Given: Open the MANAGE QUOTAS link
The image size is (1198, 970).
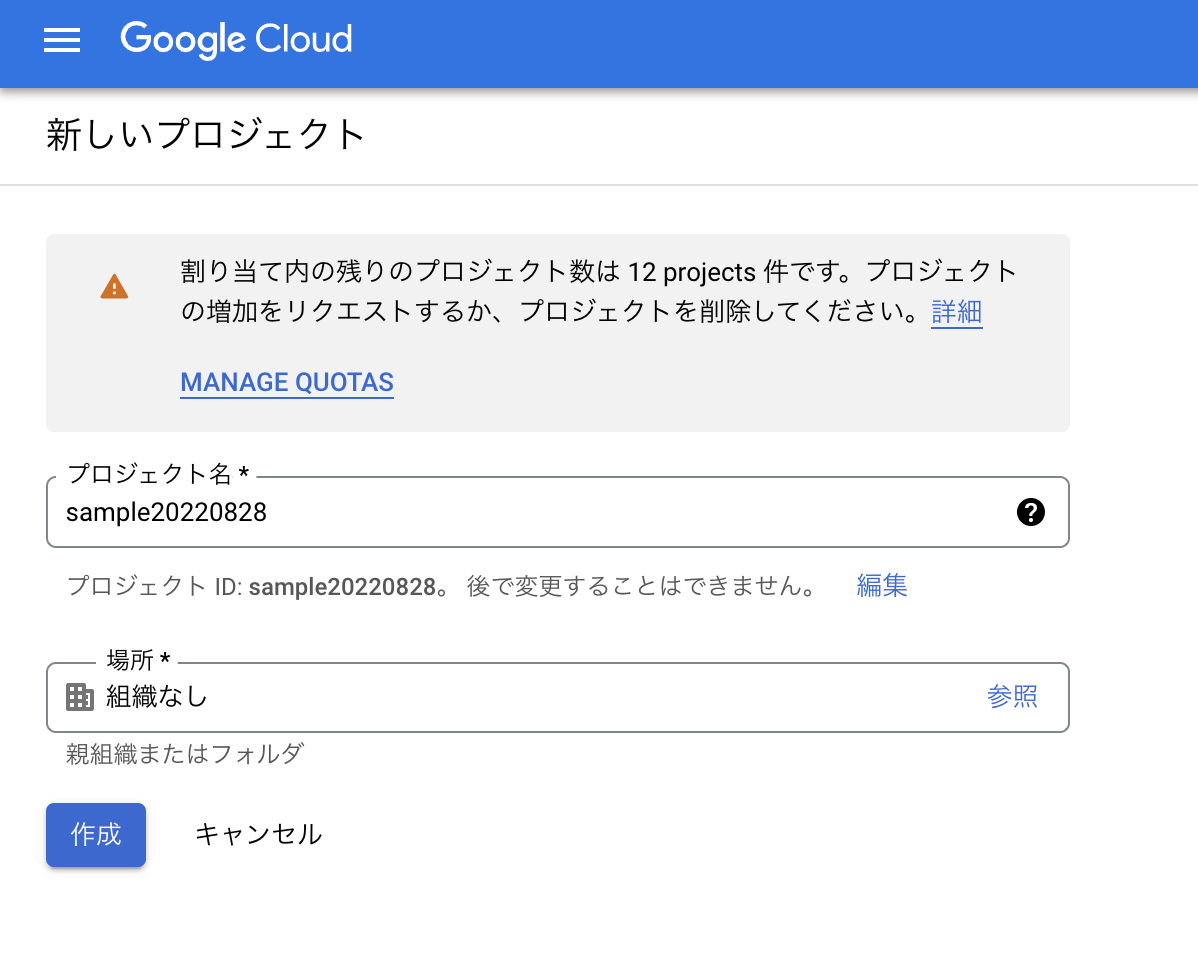Looking at the screenshot, I should click(287, 382).
